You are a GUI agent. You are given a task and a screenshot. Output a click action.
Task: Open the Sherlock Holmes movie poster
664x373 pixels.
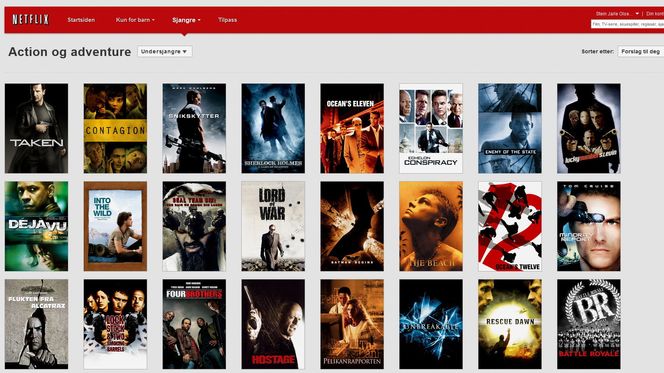point(273,128)
